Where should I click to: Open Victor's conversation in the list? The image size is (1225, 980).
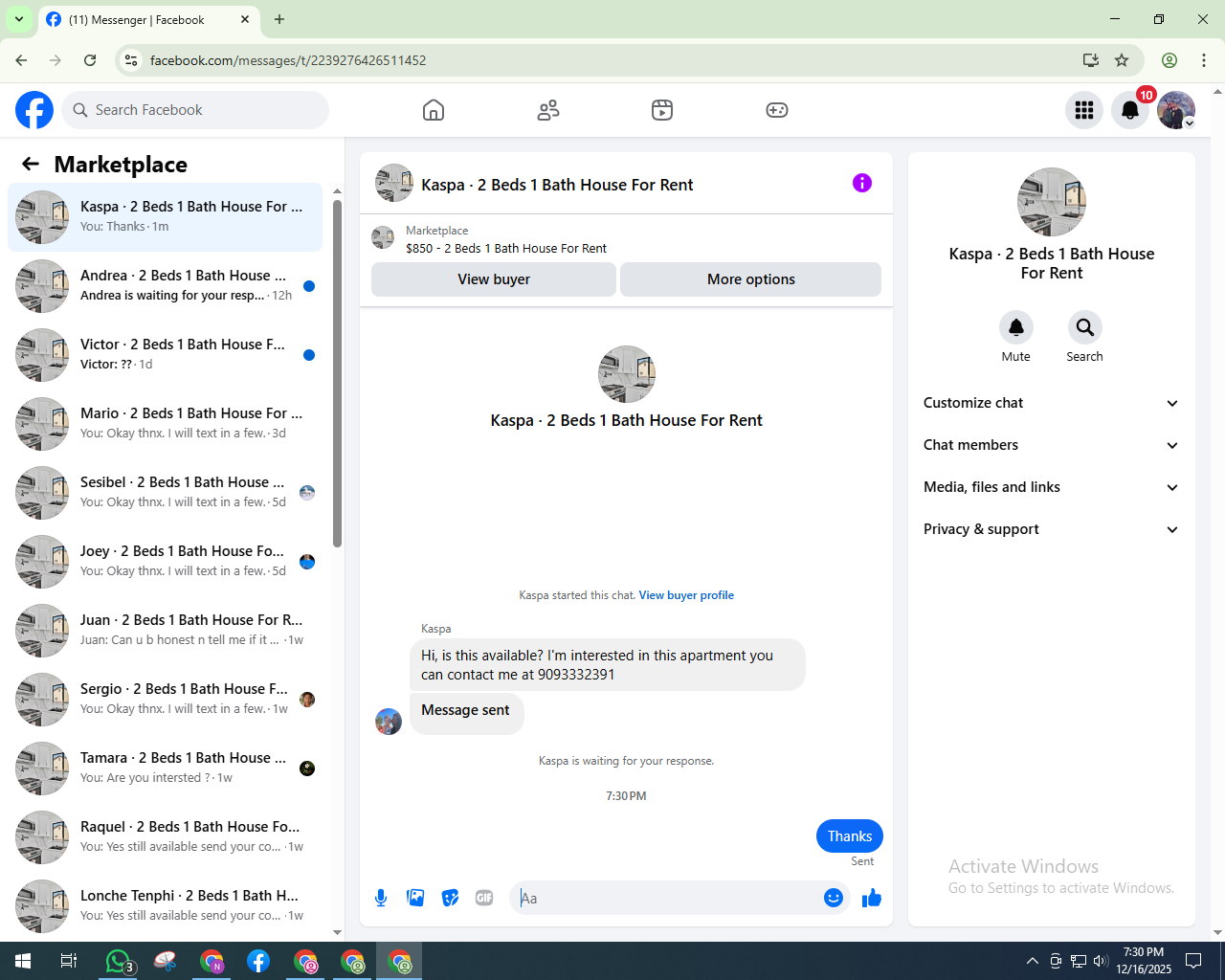166,355
